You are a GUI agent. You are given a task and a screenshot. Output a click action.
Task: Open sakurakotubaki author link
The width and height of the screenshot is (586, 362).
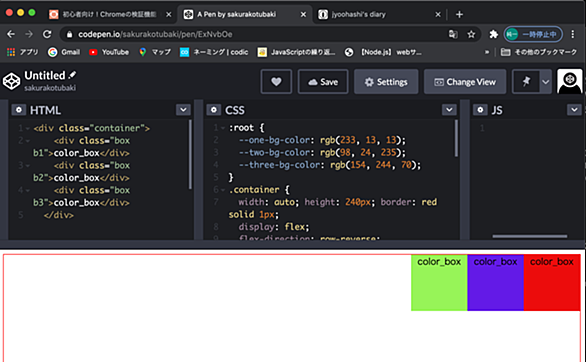[x=50, y=88]
